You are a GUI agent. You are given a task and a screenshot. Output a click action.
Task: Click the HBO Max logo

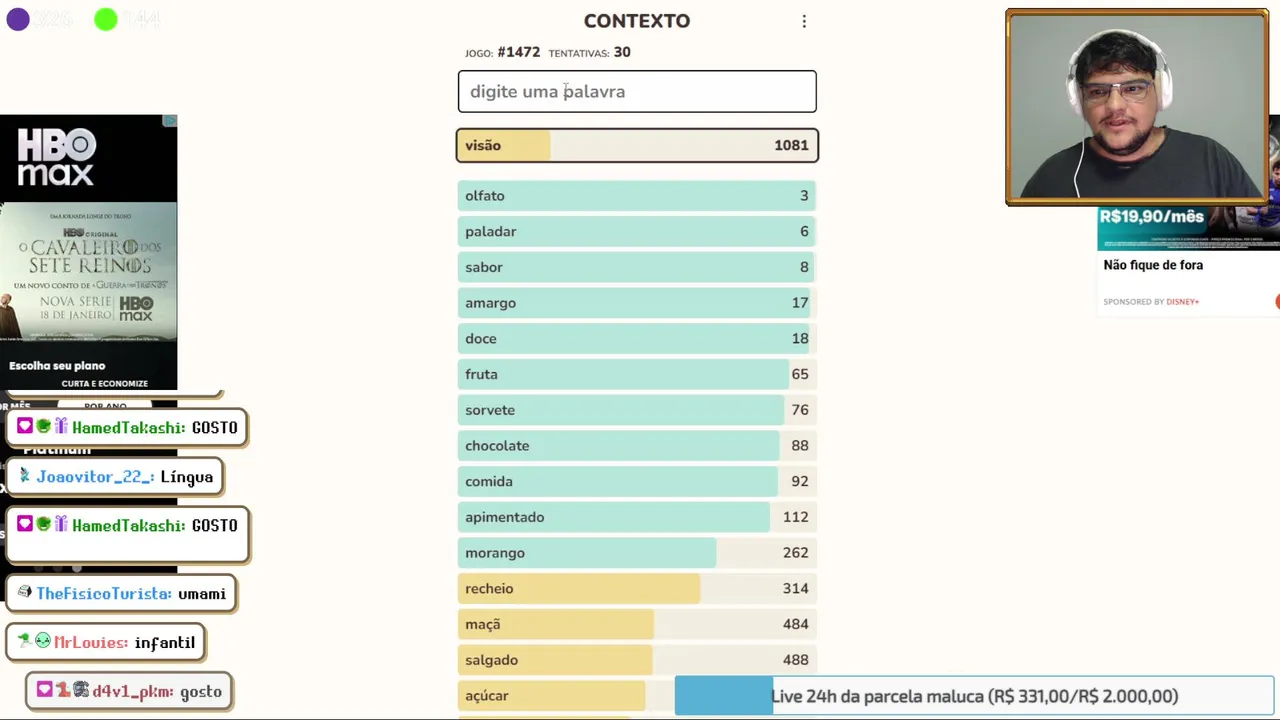tap(57, 158)
